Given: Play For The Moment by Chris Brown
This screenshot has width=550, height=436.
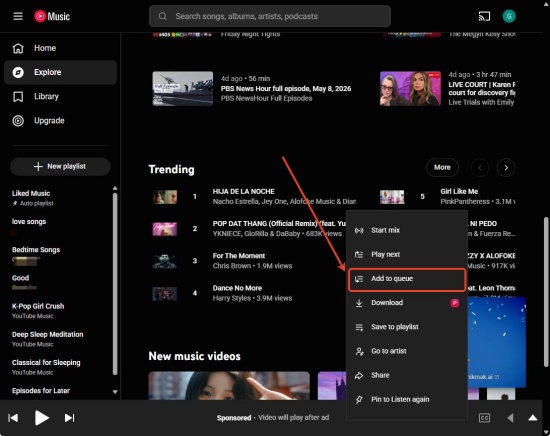Looking at the screenshot, I should pos(239,256).
